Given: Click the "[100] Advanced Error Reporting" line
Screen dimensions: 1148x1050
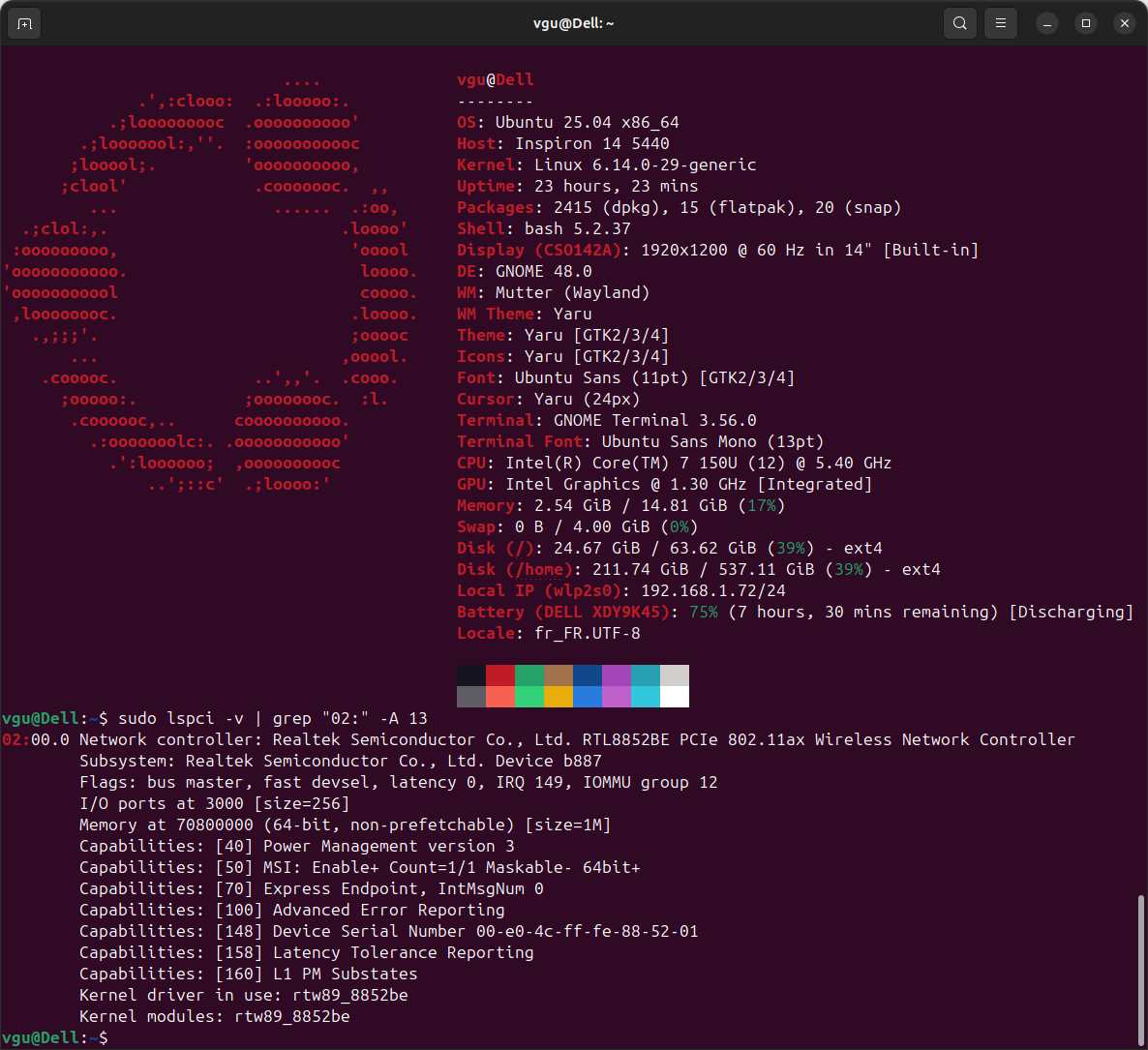Looking at the screenshot, I should 292,910.
